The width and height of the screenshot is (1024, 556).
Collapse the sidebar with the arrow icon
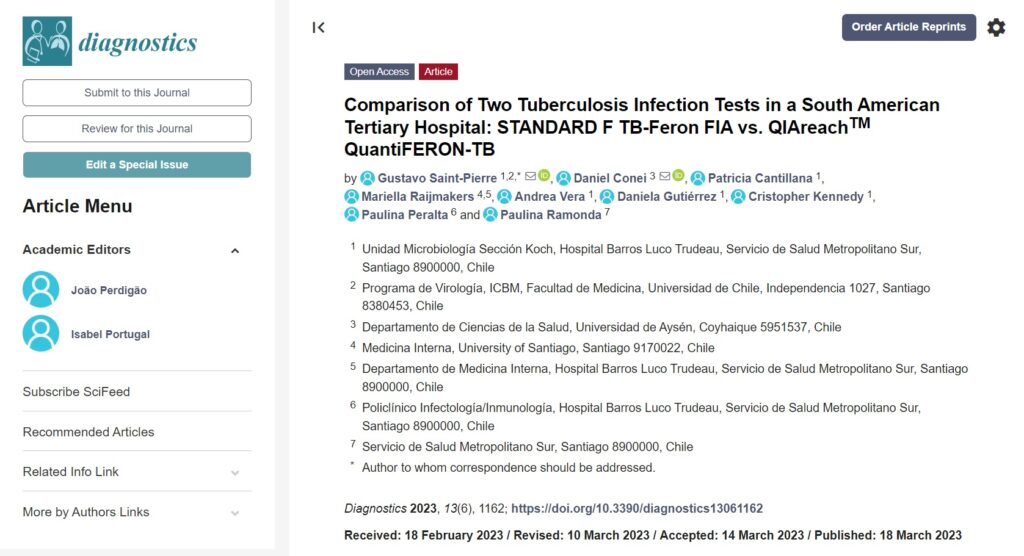coord(318,27)
